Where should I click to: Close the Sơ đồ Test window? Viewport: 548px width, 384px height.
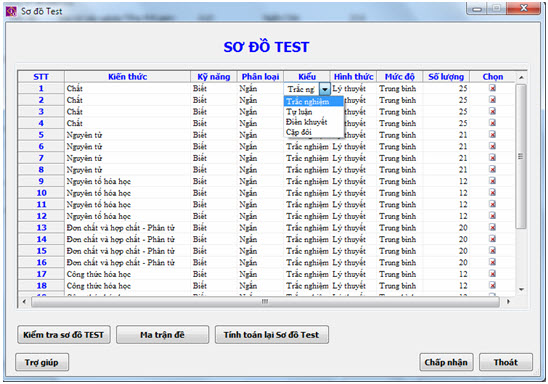pyautogui.click(x=524, y=8)
